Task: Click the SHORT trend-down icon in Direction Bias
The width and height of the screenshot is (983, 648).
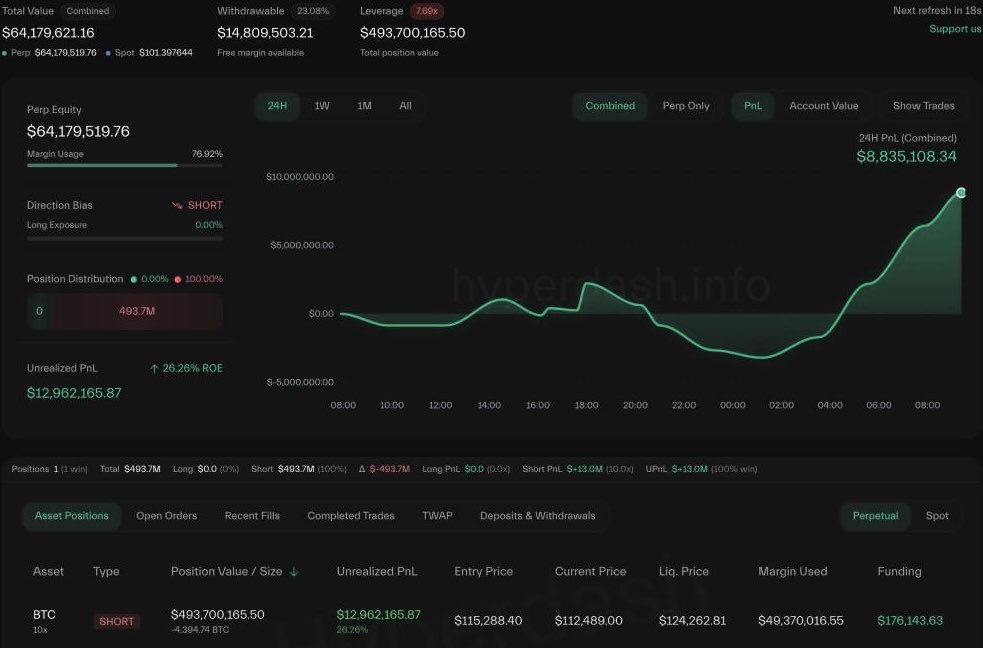Action: (177, 206)
